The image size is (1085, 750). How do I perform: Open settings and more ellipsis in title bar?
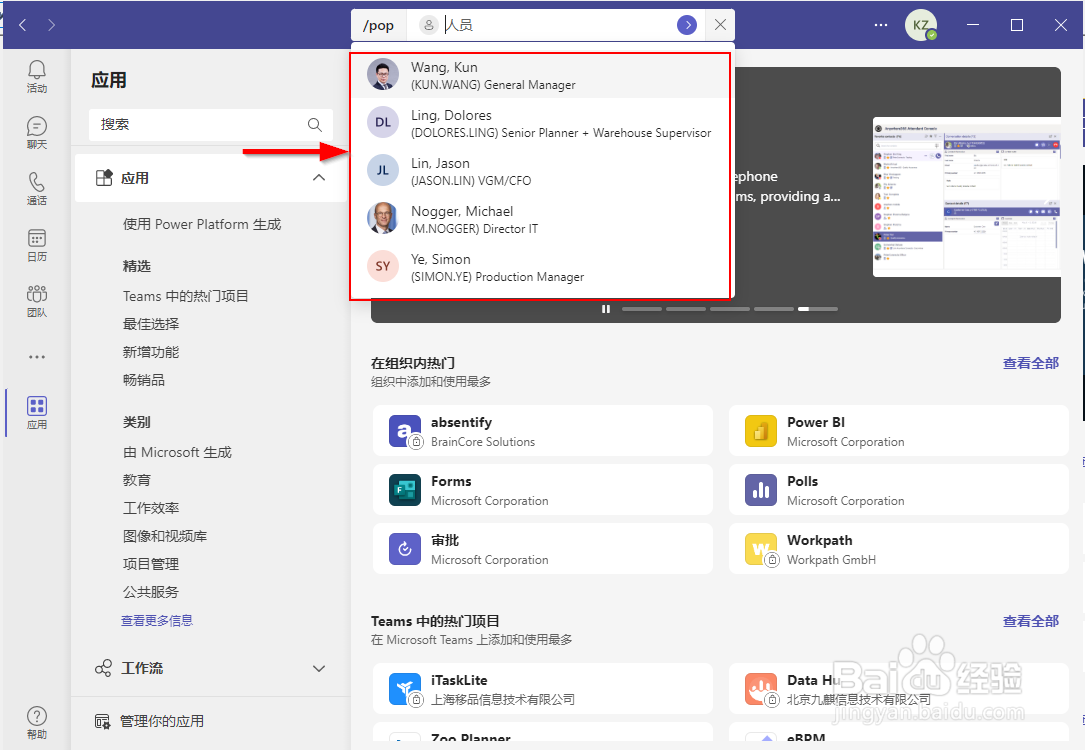point(881,25)
